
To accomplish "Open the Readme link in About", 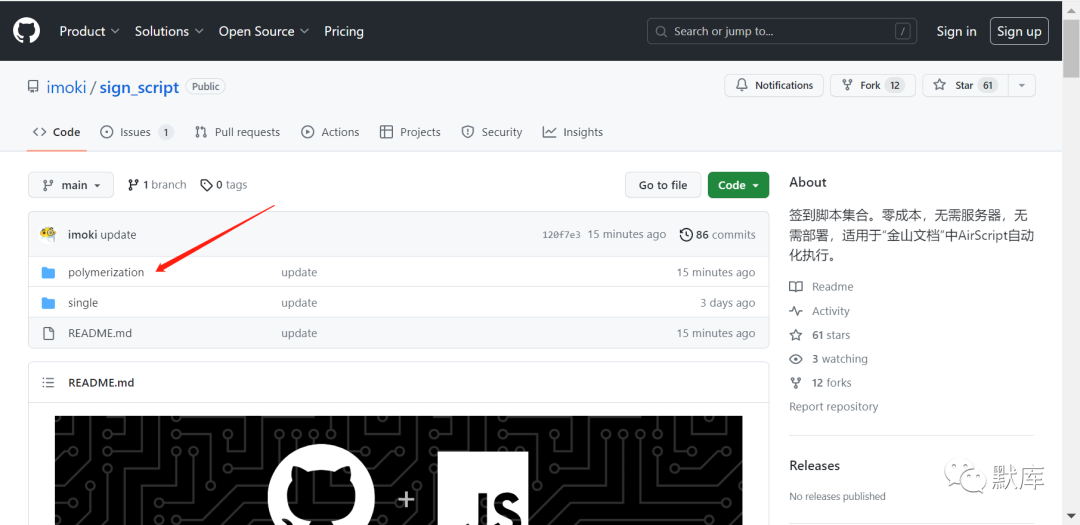I will pos(821,287).
